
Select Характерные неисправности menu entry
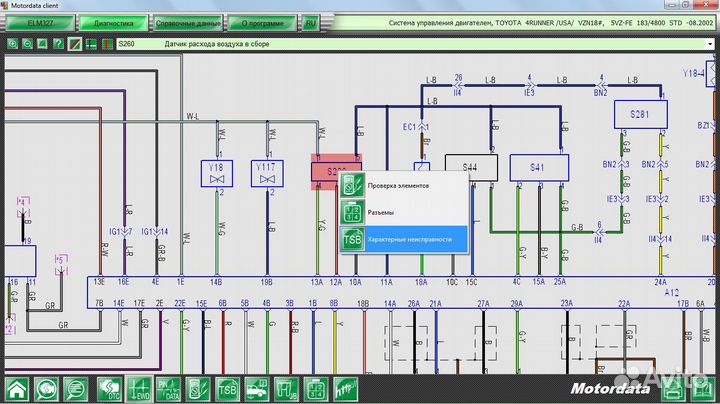coord(410,240)
